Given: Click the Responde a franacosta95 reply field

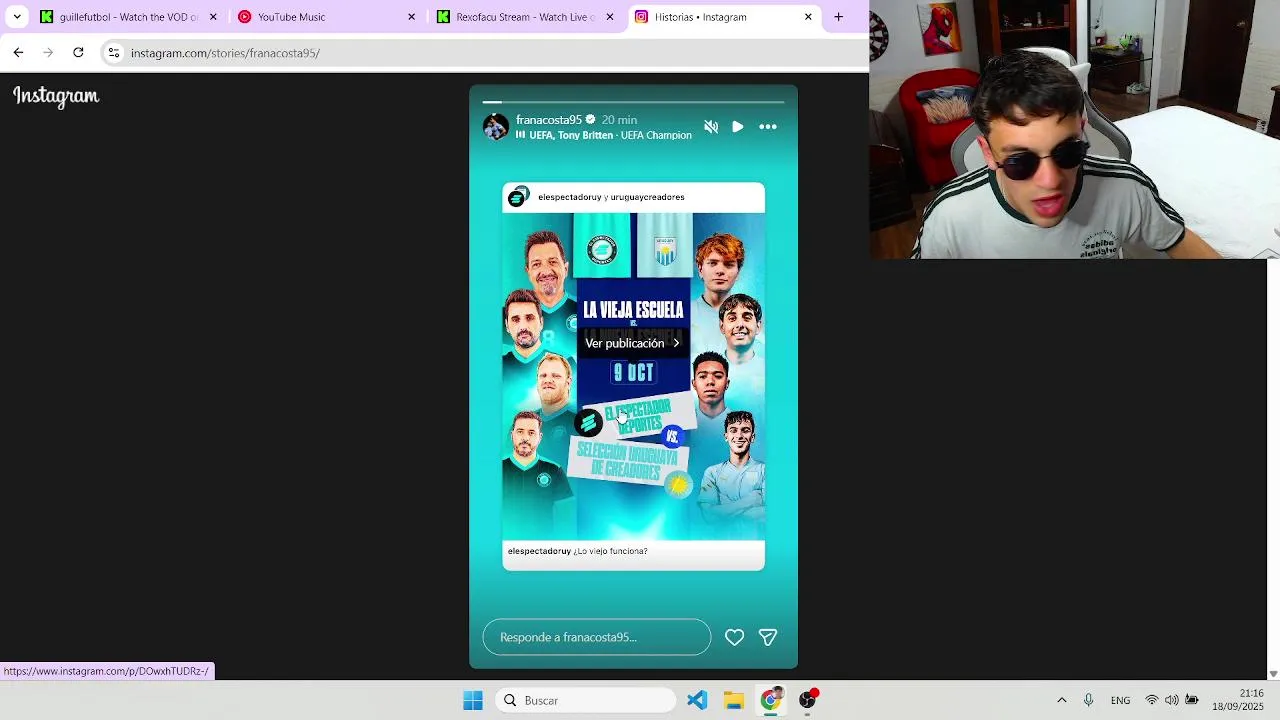Looking at the screenshot, I should click(x=597, y=637).
